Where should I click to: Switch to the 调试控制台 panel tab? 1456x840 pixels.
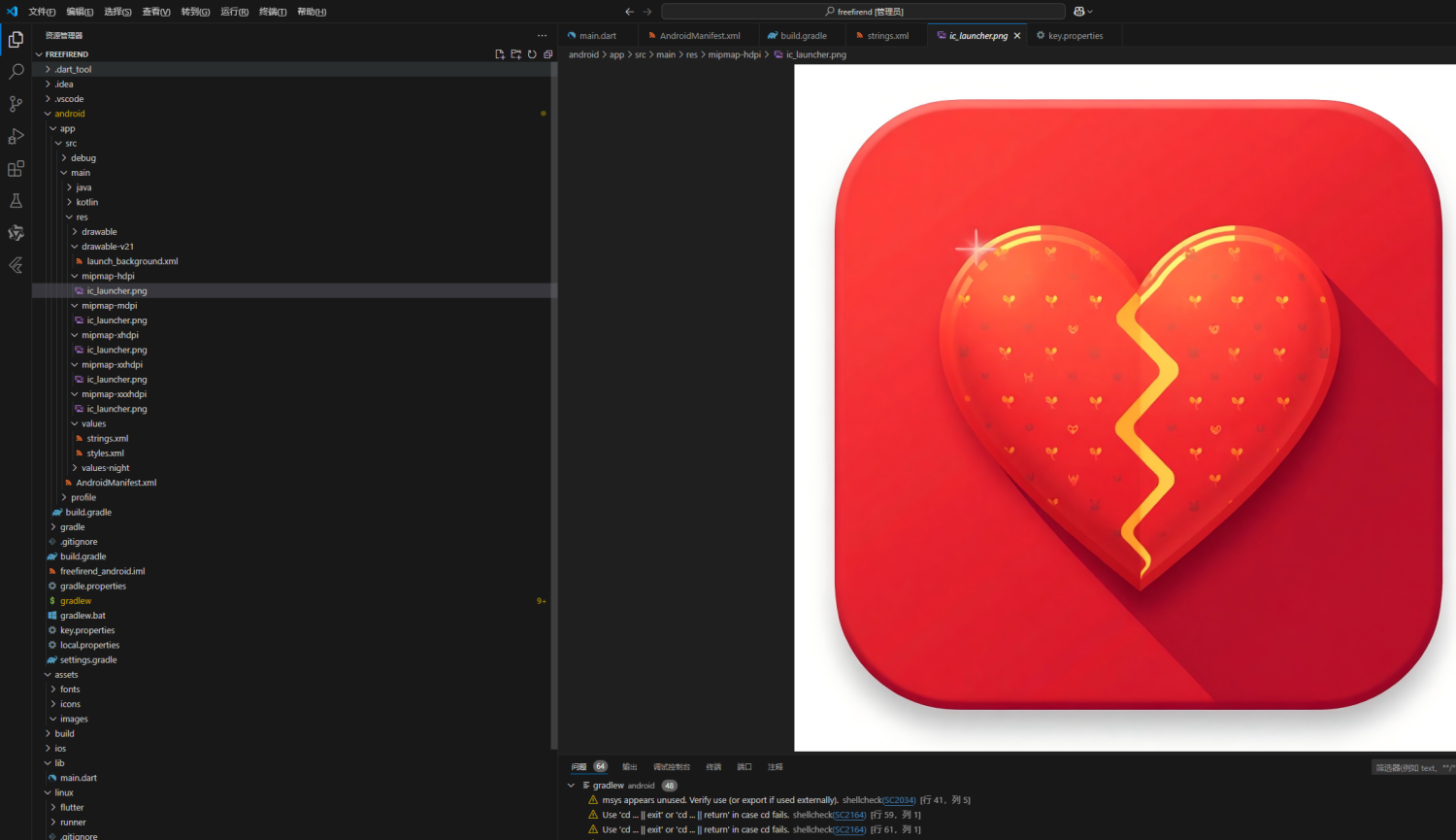click(672, 767)
